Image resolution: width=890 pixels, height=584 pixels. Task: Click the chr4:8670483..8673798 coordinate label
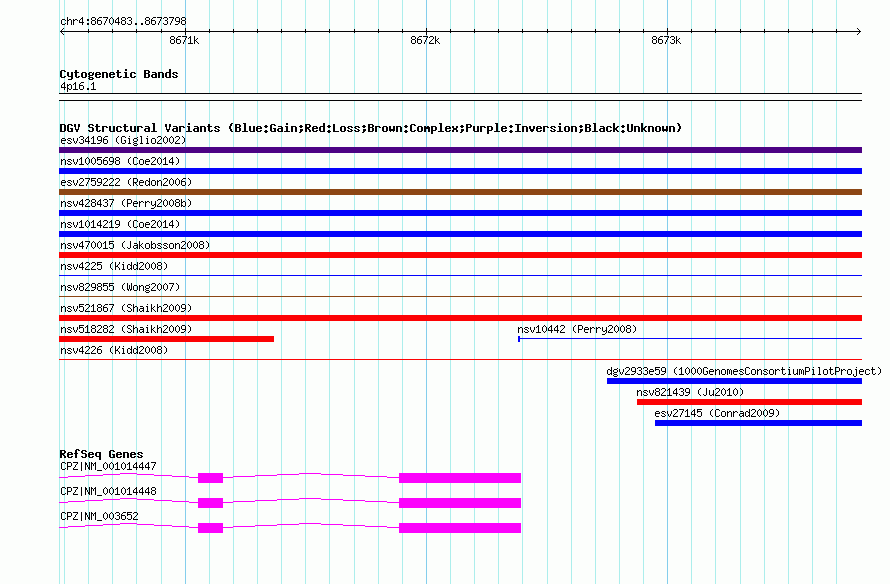[123, 21]
